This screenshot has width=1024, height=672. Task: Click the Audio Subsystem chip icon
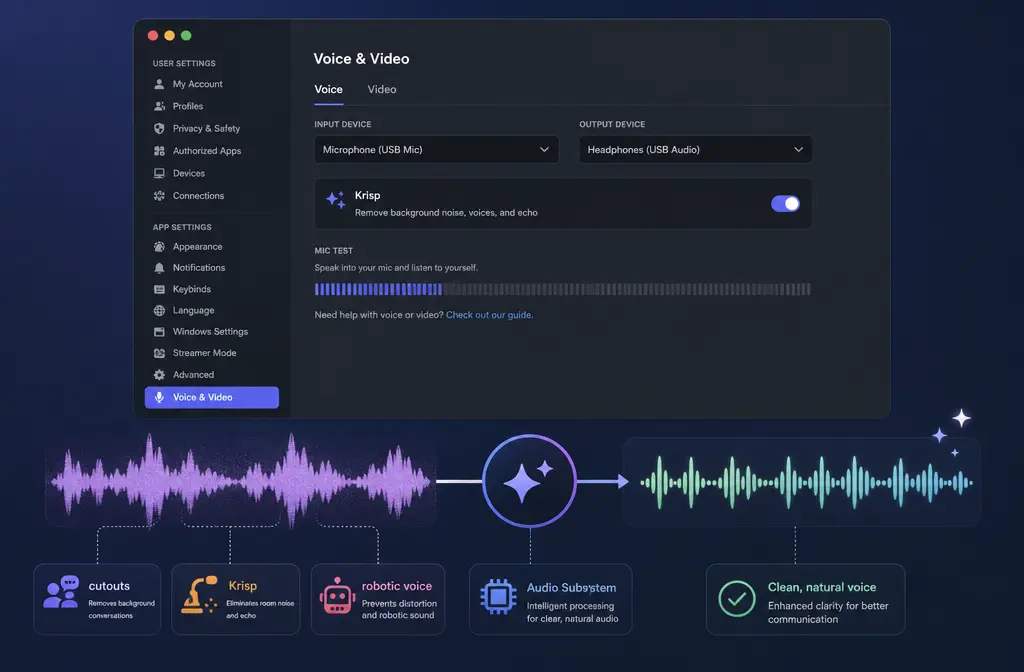498,596
